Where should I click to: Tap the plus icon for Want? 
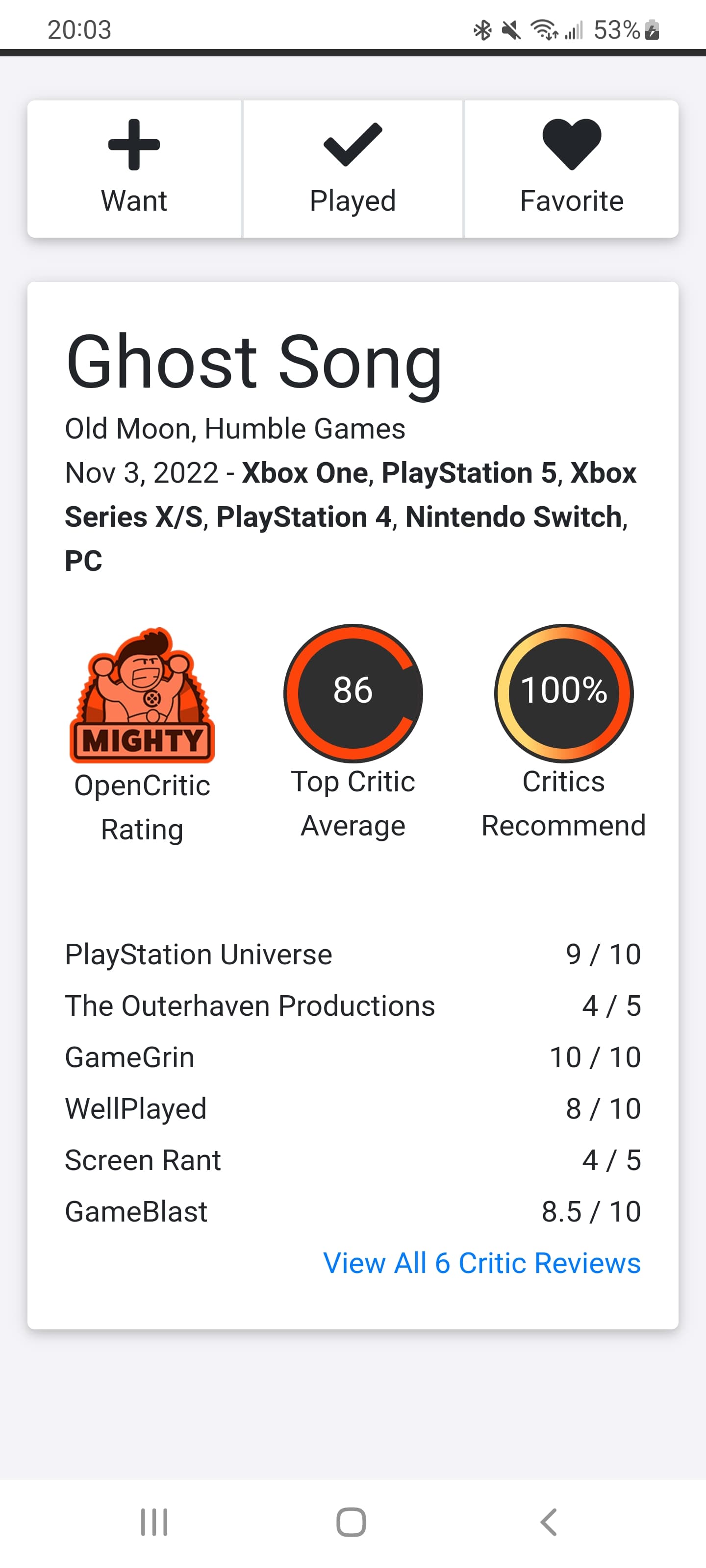[x=134, y=145]
